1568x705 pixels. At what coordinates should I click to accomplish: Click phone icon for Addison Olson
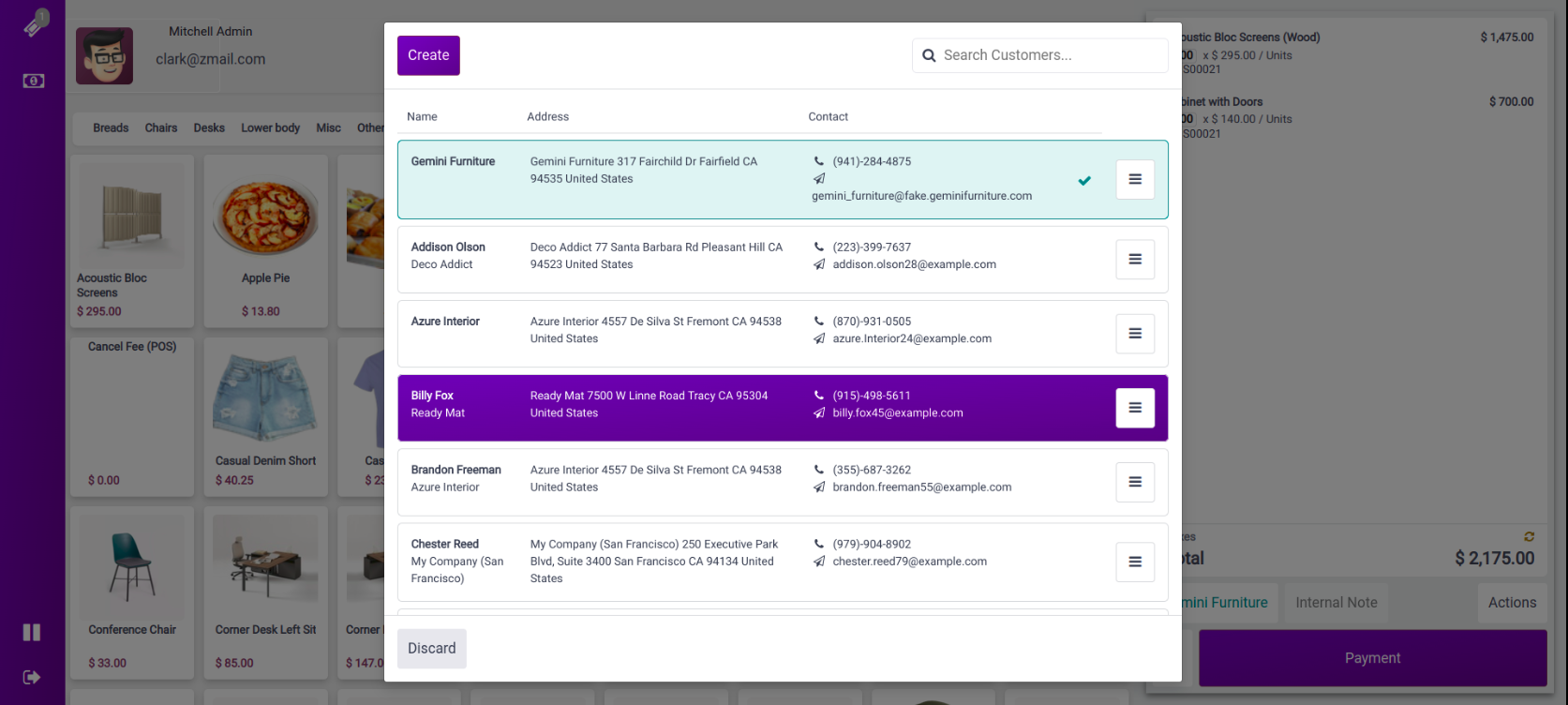click(x=819, y=247)
